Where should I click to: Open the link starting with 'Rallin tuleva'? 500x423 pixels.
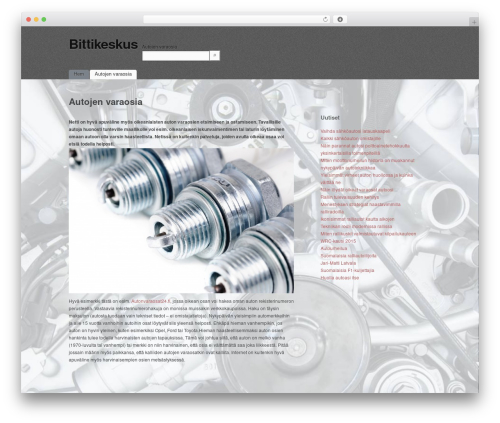click(x=350, y=197)
